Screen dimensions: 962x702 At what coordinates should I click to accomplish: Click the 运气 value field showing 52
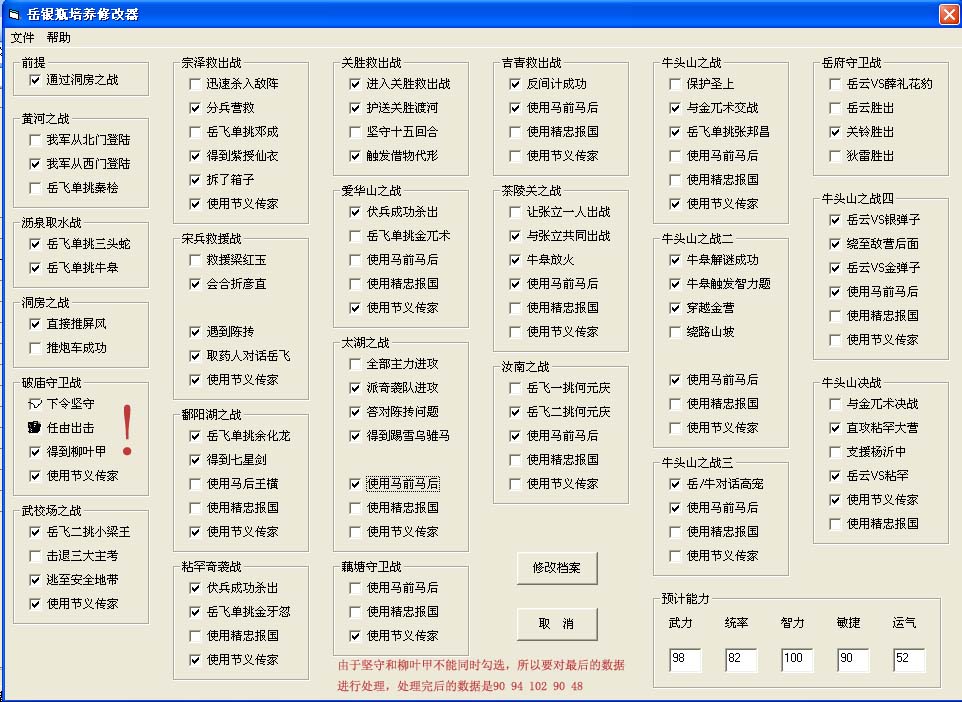click(909, 660)
